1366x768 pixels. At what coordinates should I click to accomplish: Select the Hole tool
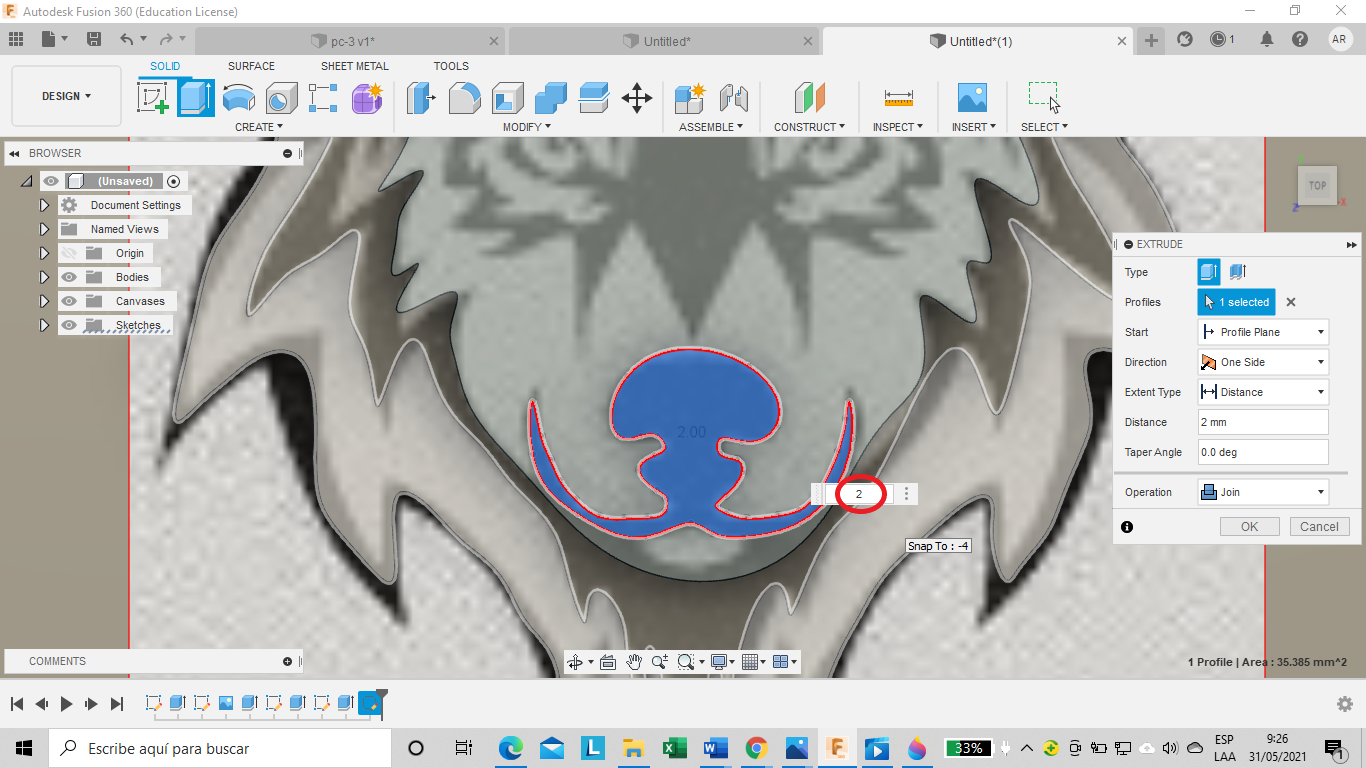coord(281,98)
